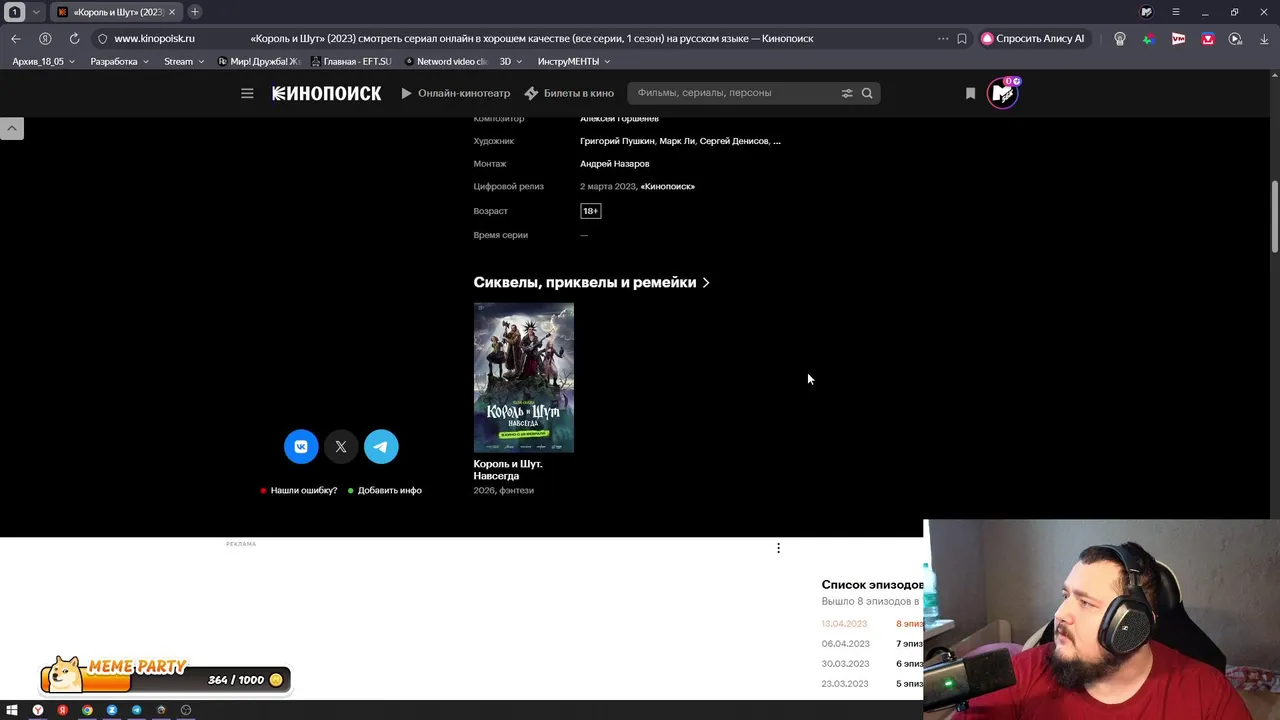This screenshot has height=720, width=1280.
Task: Close the «Король и Шут» tab
Action: pos(172,12)
